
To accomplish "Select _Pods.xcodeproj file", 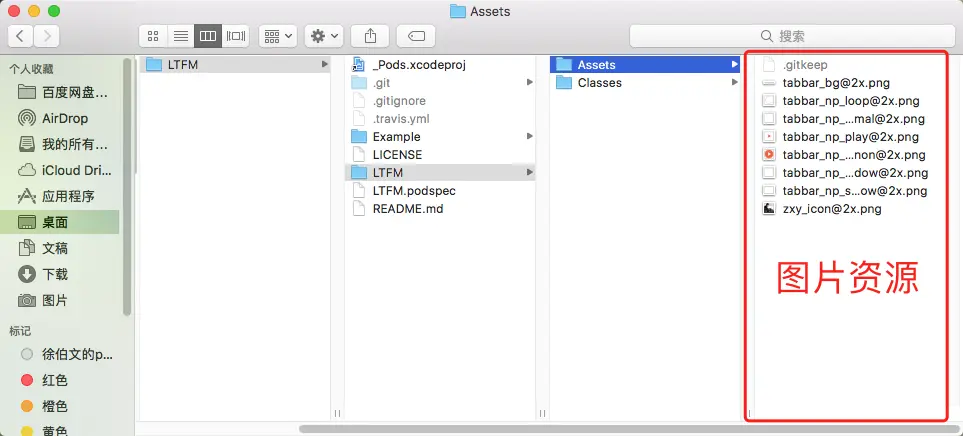I will click(440, 64).
